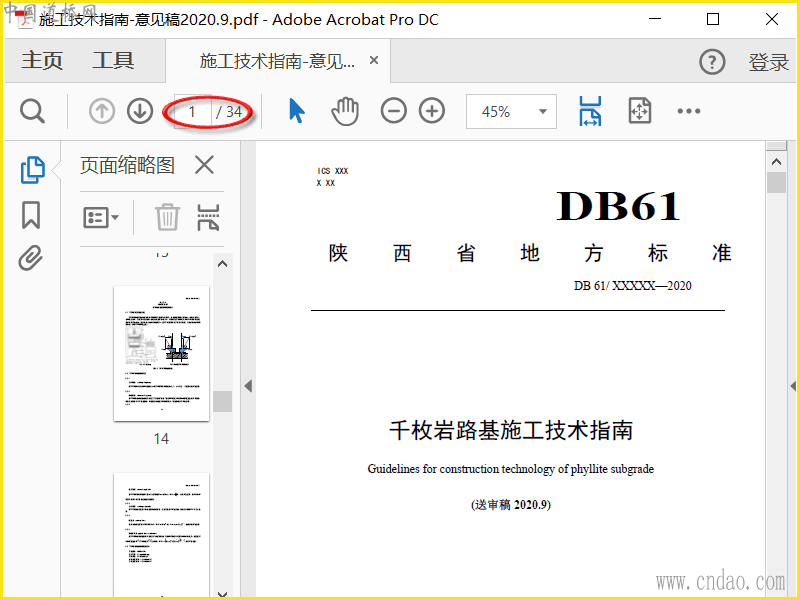Viewport: 800px width, 600px height.
Task: Open the search (magnifier) tool
Action: point(33,111)
